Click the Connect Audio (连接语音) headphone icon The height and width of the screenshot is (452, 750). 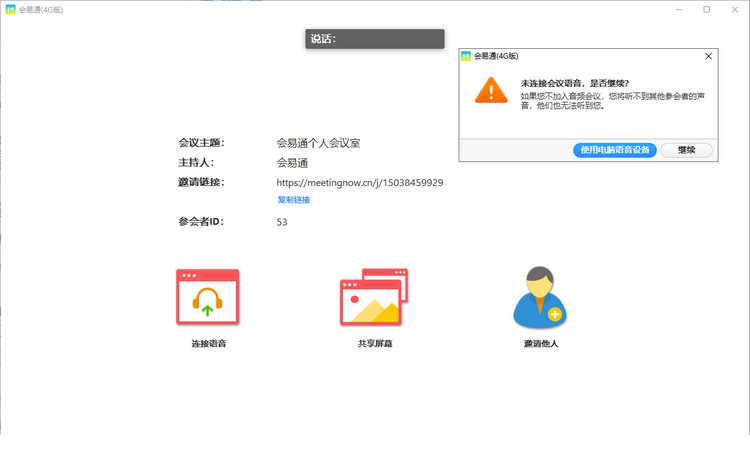click(x=208, y=297)
